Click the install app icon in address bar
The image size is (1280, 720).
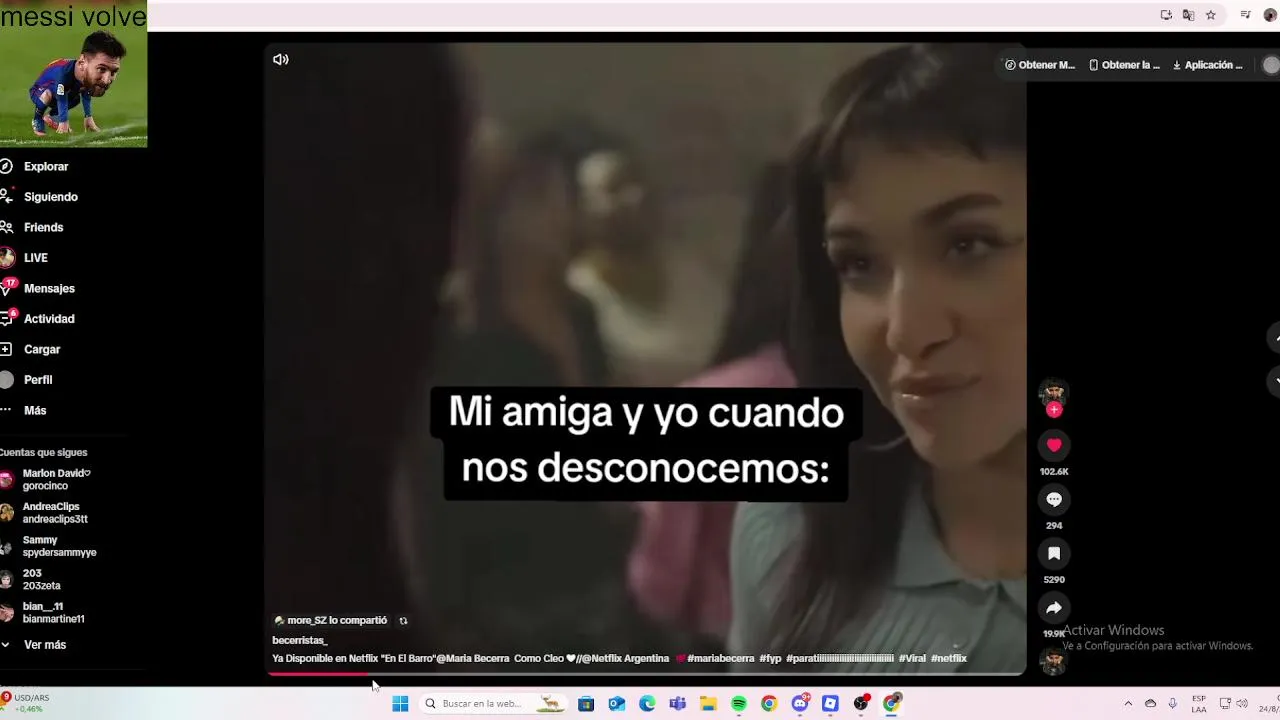[1166, 15]
